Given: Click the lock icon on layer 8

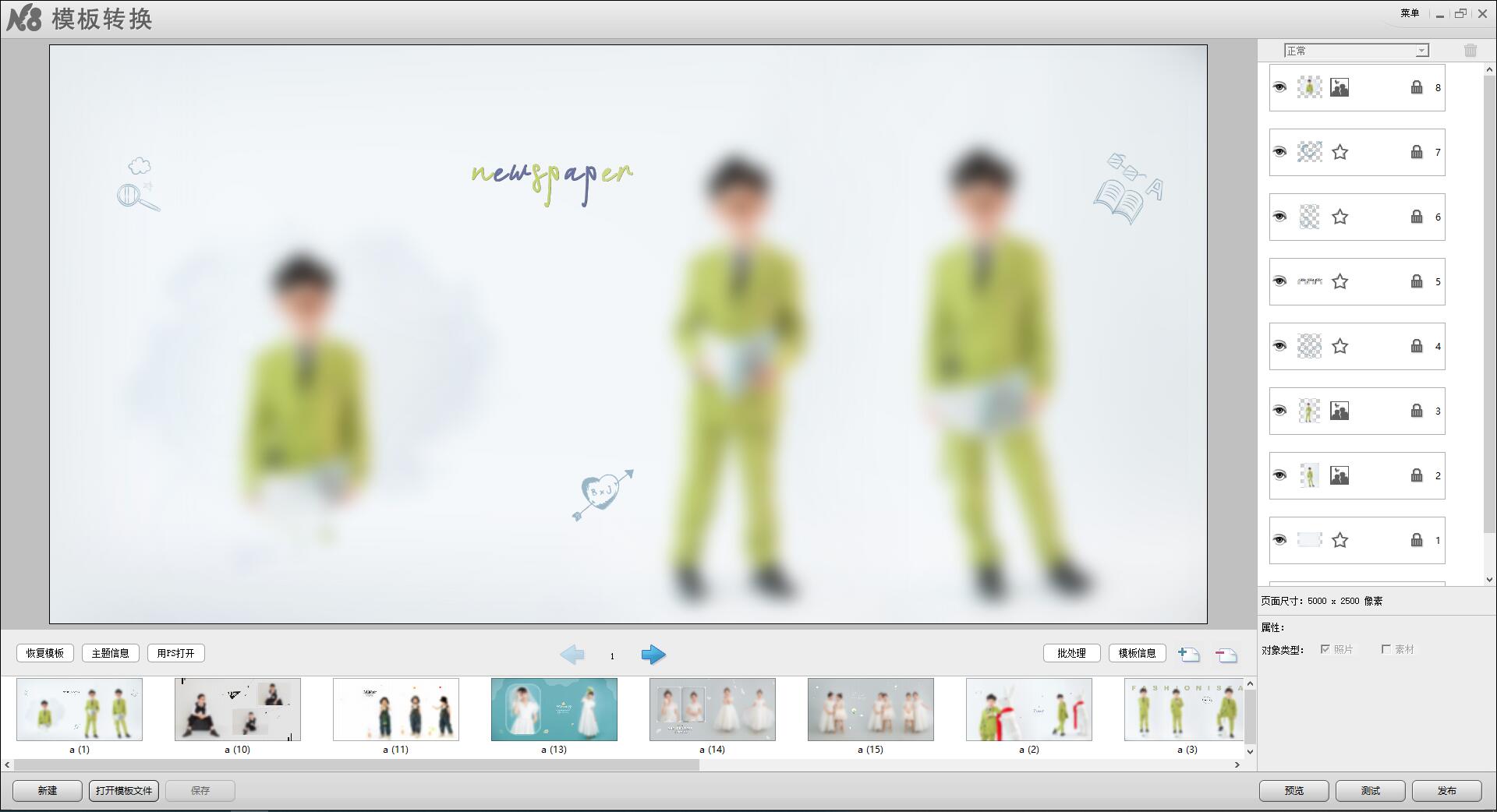Looking at the screenshot, I should click(x=1416, y=87).
